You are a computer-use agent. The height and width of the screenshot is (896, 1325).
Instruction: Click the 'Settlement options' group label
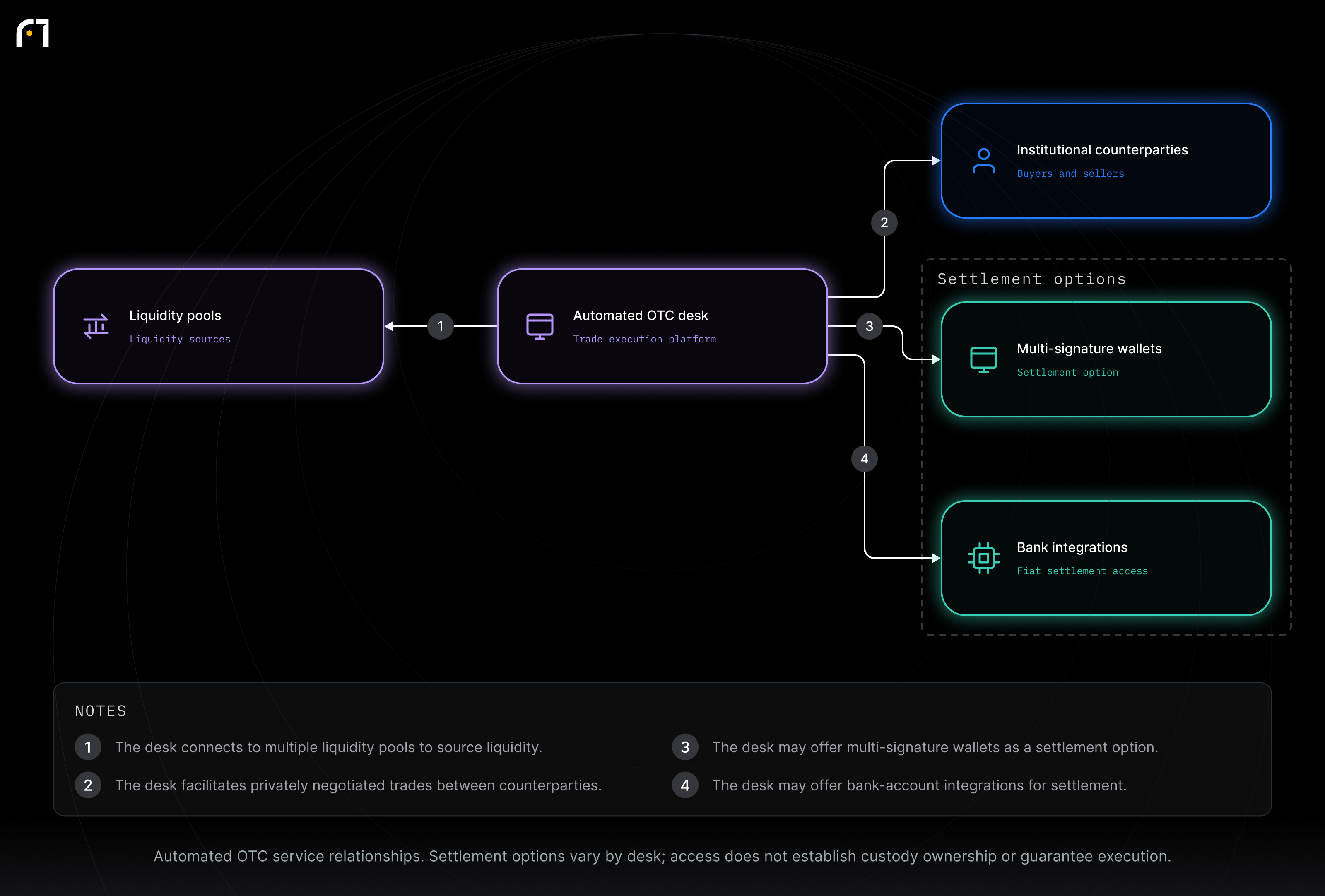click(1031, 279)
